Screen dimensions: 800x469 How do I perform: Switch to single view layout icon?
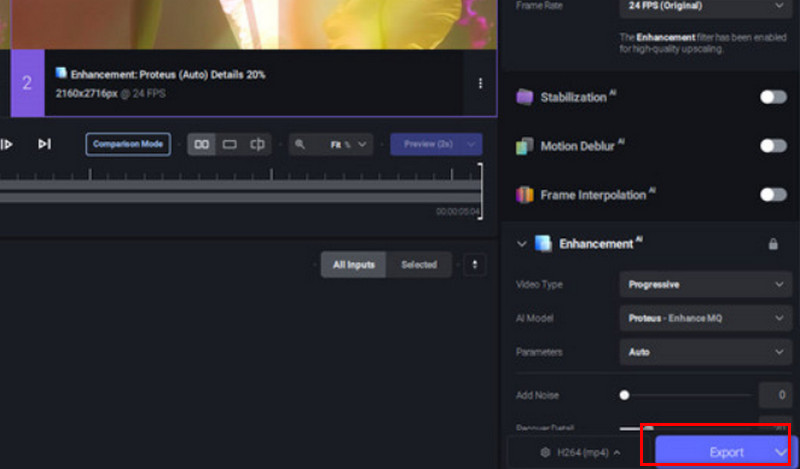point(230,144)
